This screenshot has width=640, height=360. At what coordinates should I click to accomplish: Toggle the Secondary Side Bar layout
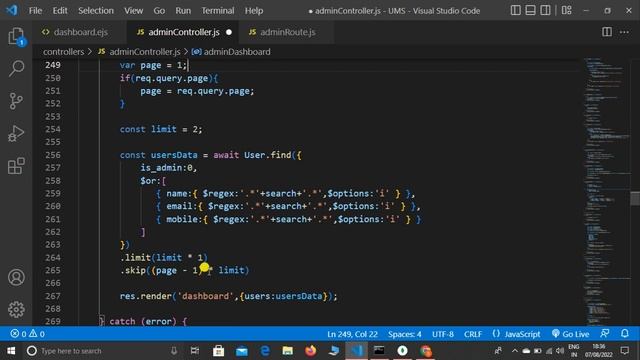pyautogui.click(x=545, y=10)
